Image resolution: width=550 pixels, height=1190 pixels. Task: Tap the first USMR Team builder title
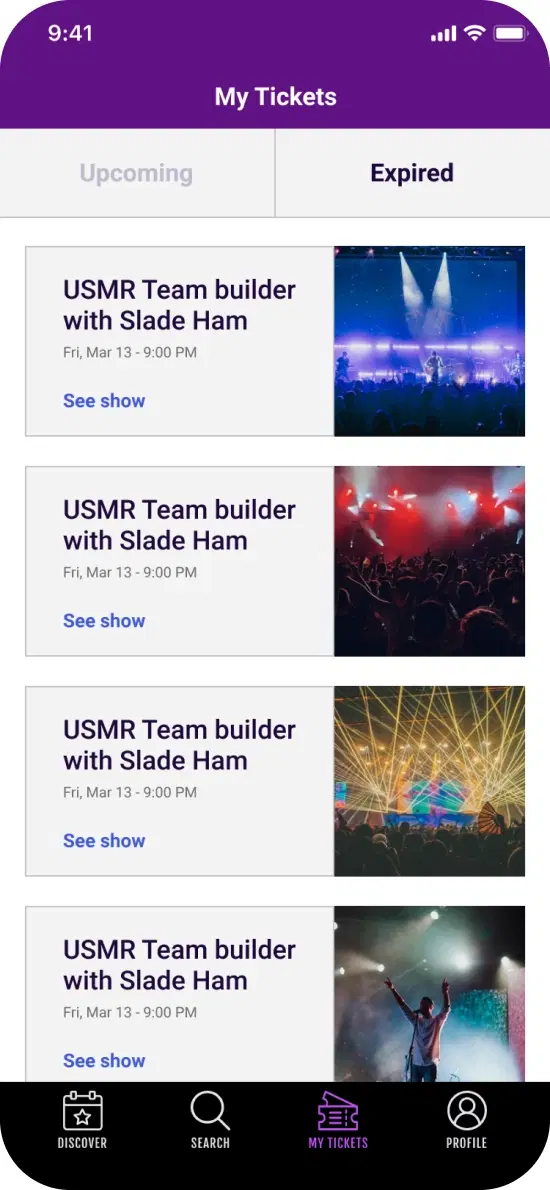pyautogui.click(x=179, y=305)
